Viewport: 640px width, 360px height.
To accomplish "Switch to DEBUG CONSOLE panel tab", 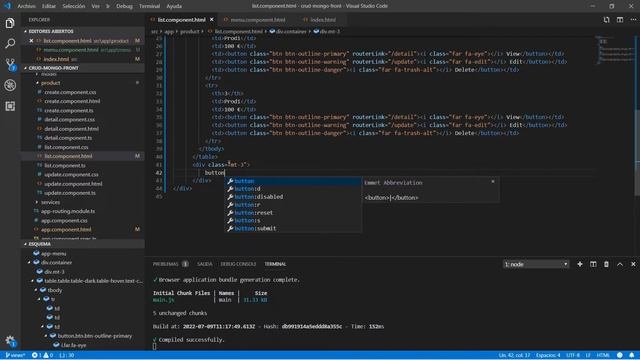I will coord(238,264).
